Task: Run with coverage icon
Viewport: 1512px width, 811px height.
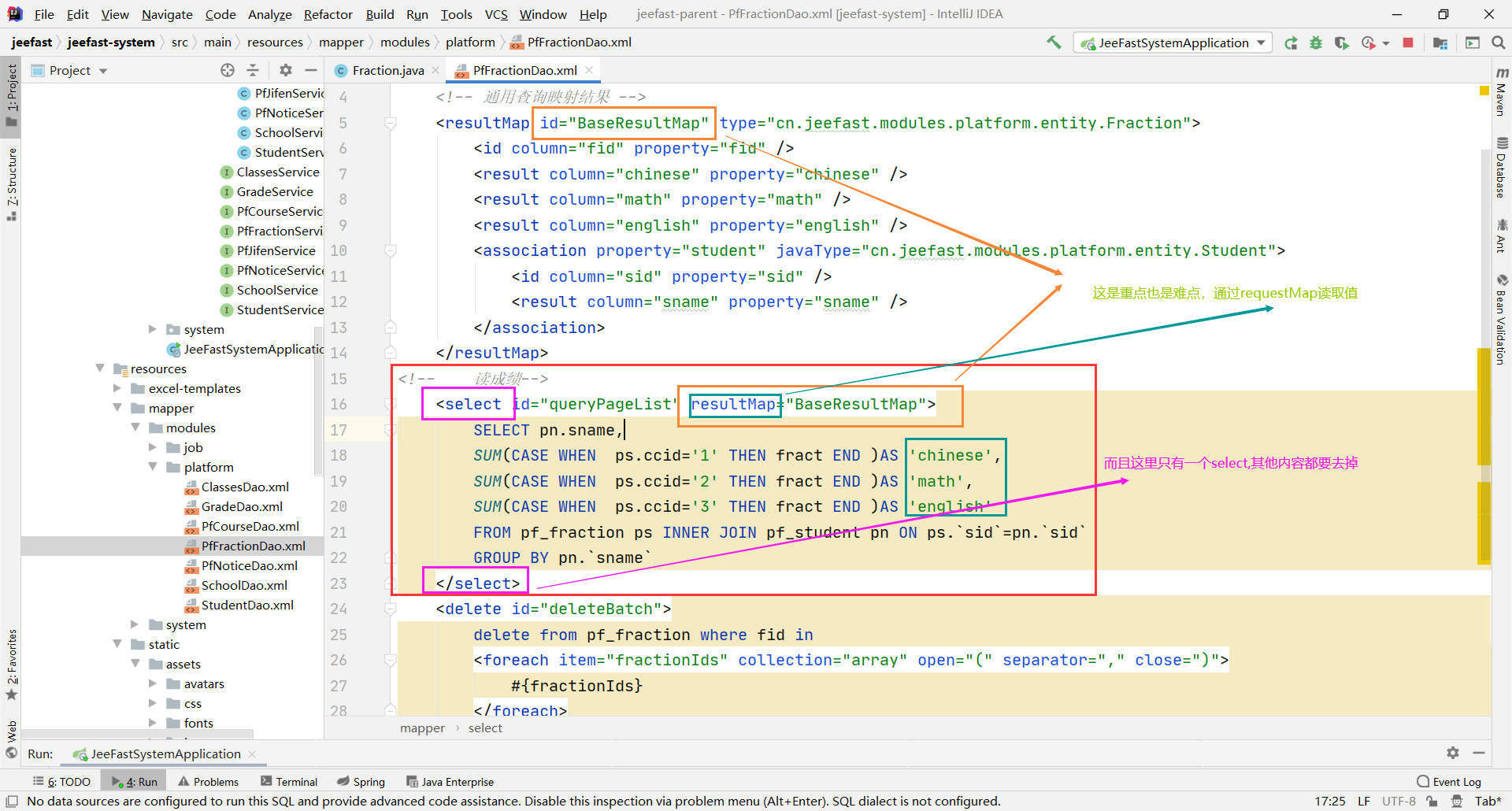Action: tap(1341, 43)
